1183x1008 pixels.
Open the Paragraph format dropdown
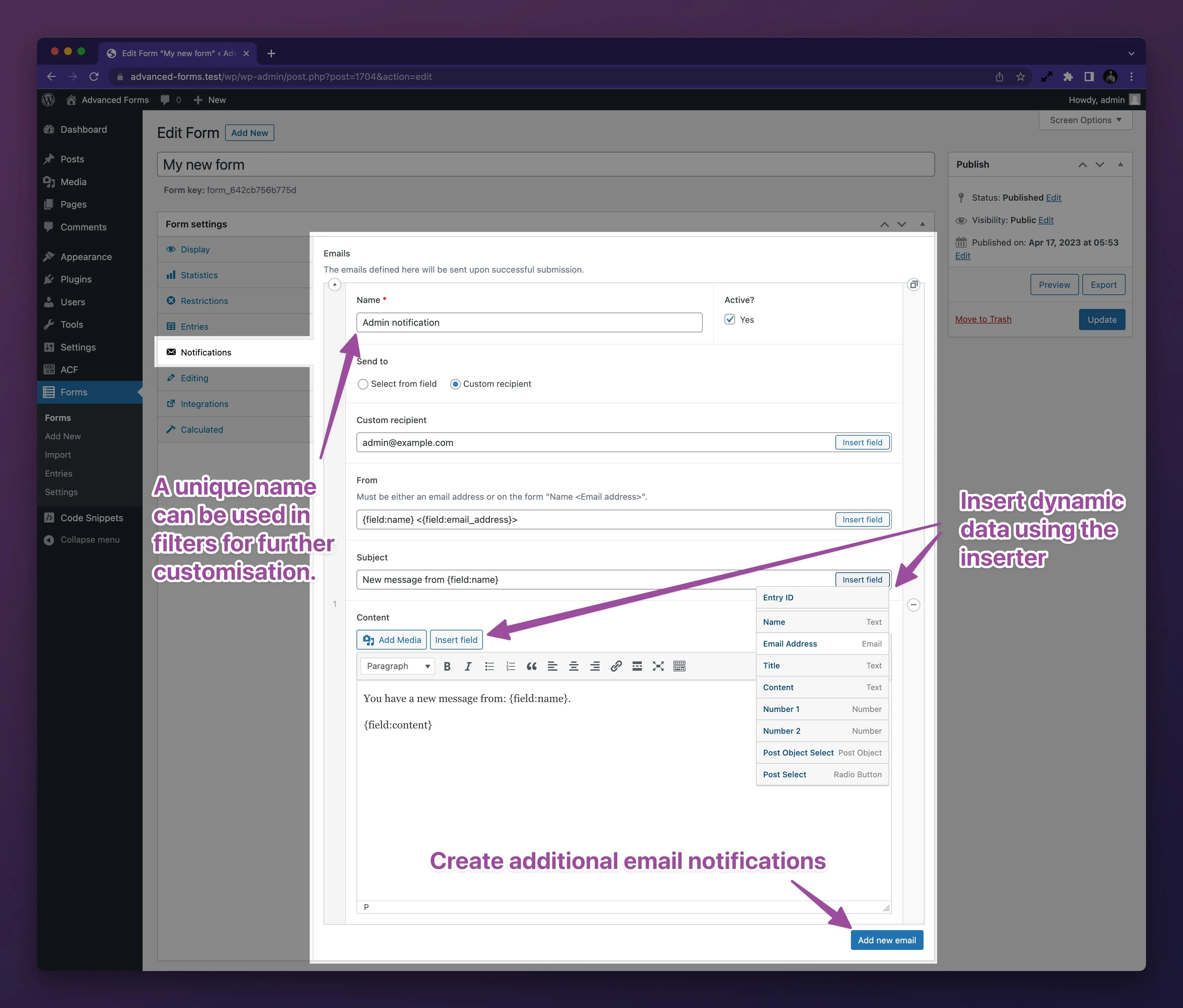[397, 666]
